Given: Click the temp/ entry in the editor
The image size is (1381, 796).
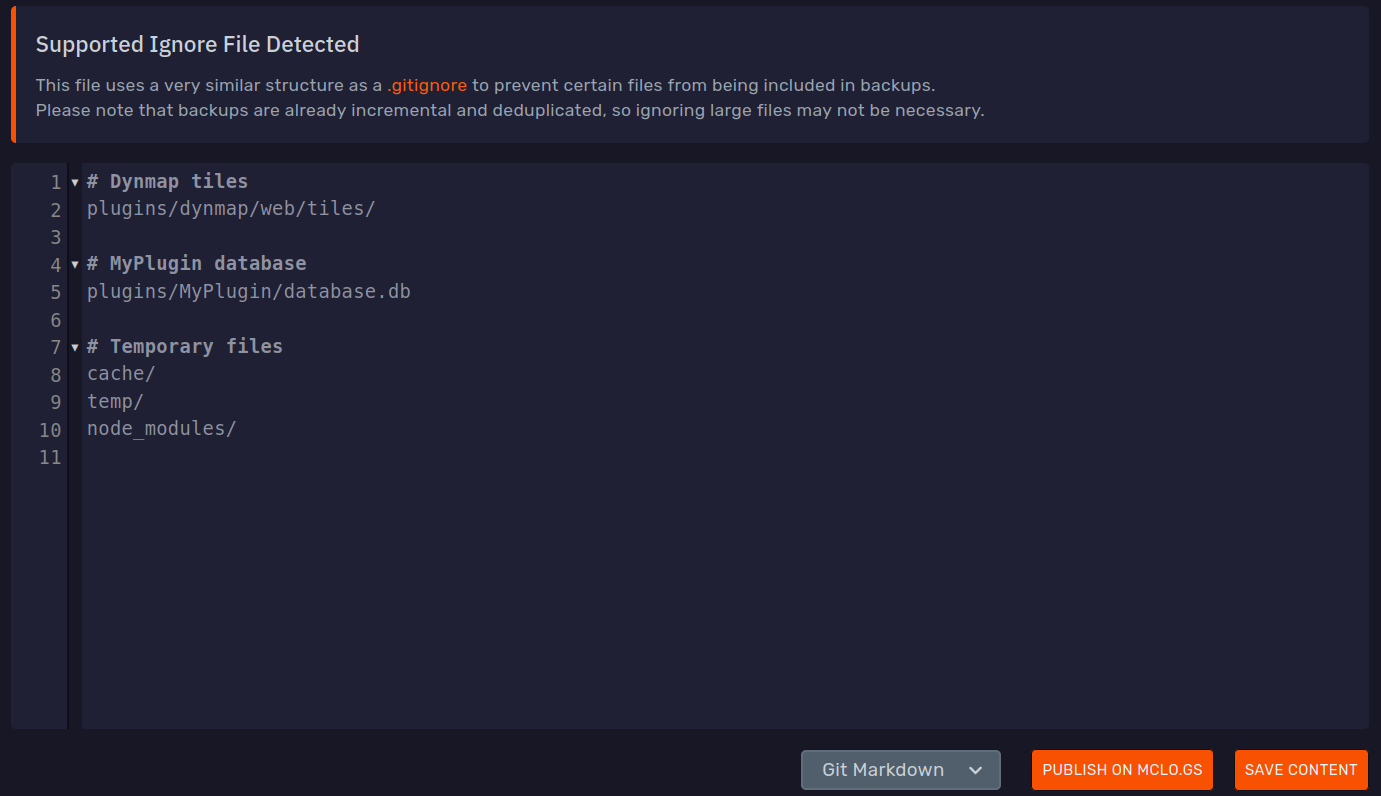Looking at the screenshot, I should [x=115, y=401].
